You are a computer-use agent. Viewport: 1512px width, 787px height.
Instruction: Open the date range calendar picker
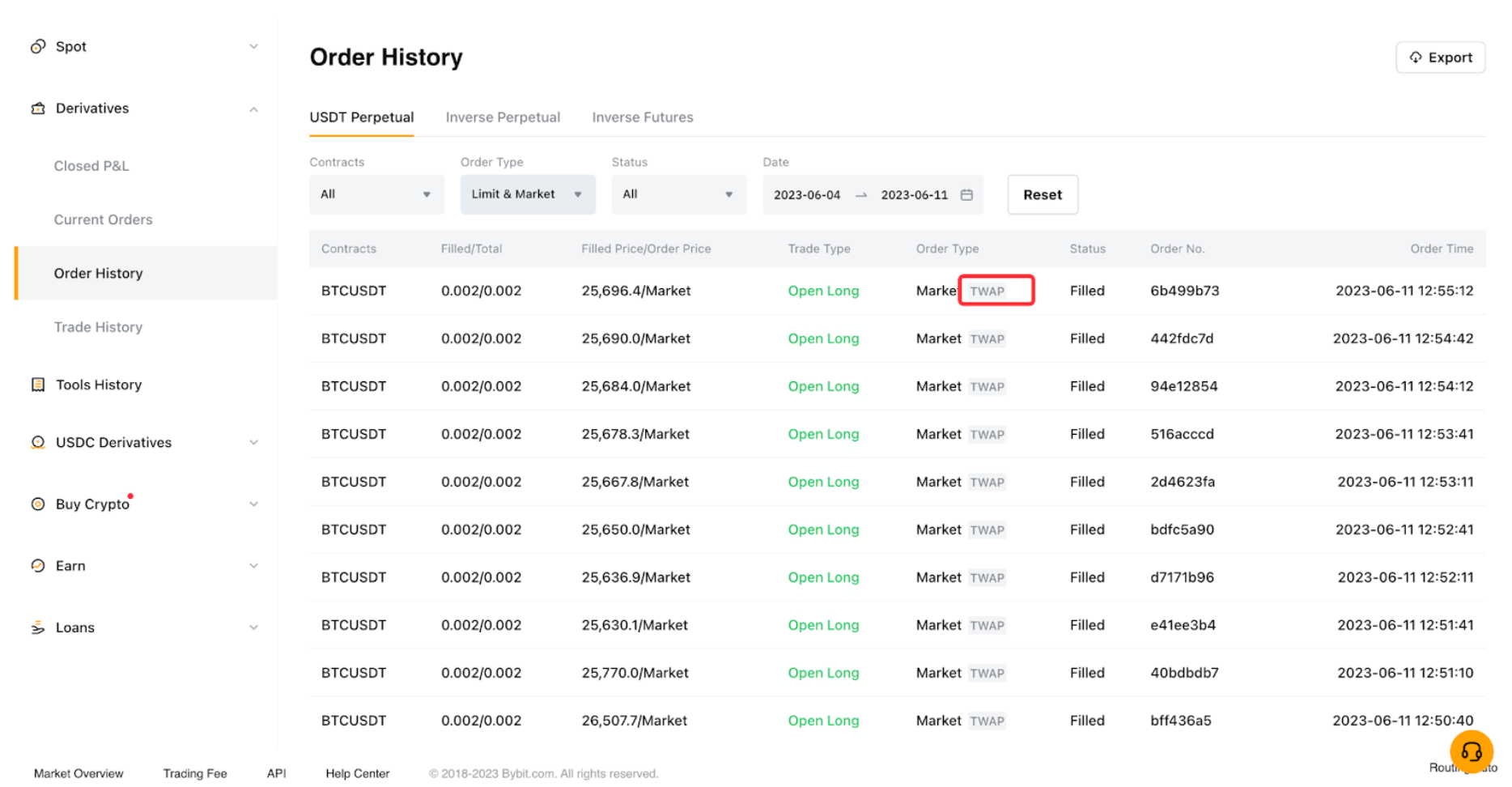966,195
